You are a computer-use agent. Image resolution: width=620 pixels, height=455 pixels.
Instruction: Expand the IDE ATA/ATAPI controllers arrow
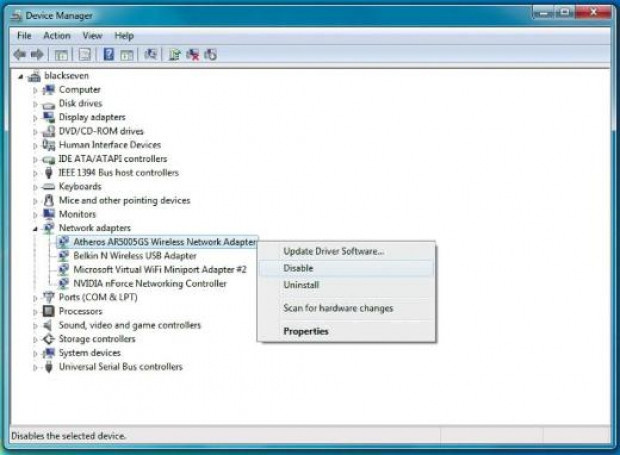[35, 160]
